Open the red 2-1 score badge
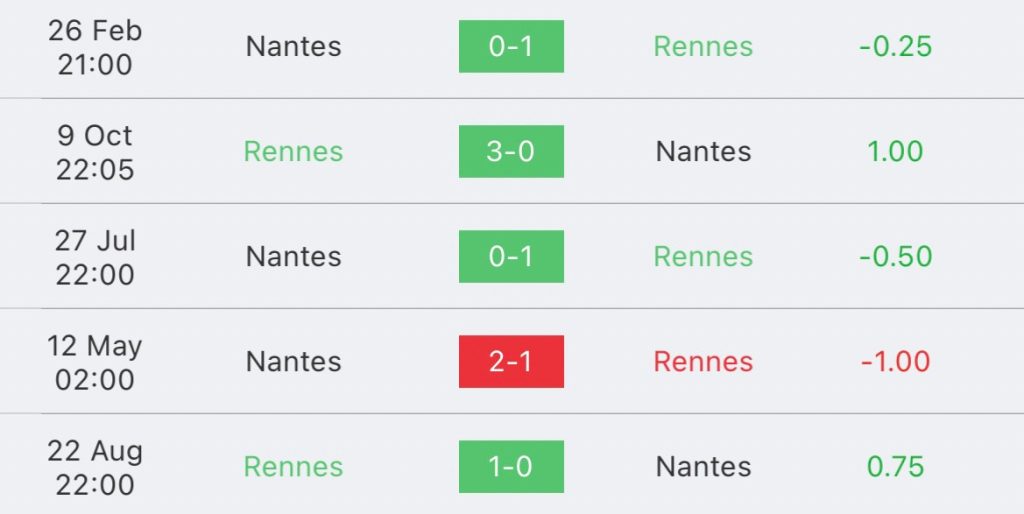This screenshot has height=514, width=1024. pyautogui.click(x=511, y=362)
